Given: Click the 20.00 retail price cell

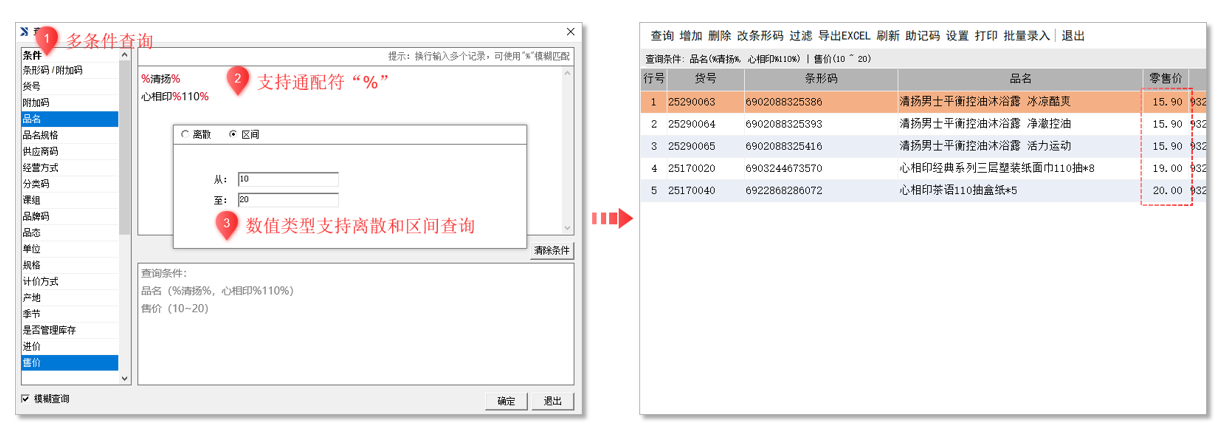Looking at the screenshot, I should 1168,190.
